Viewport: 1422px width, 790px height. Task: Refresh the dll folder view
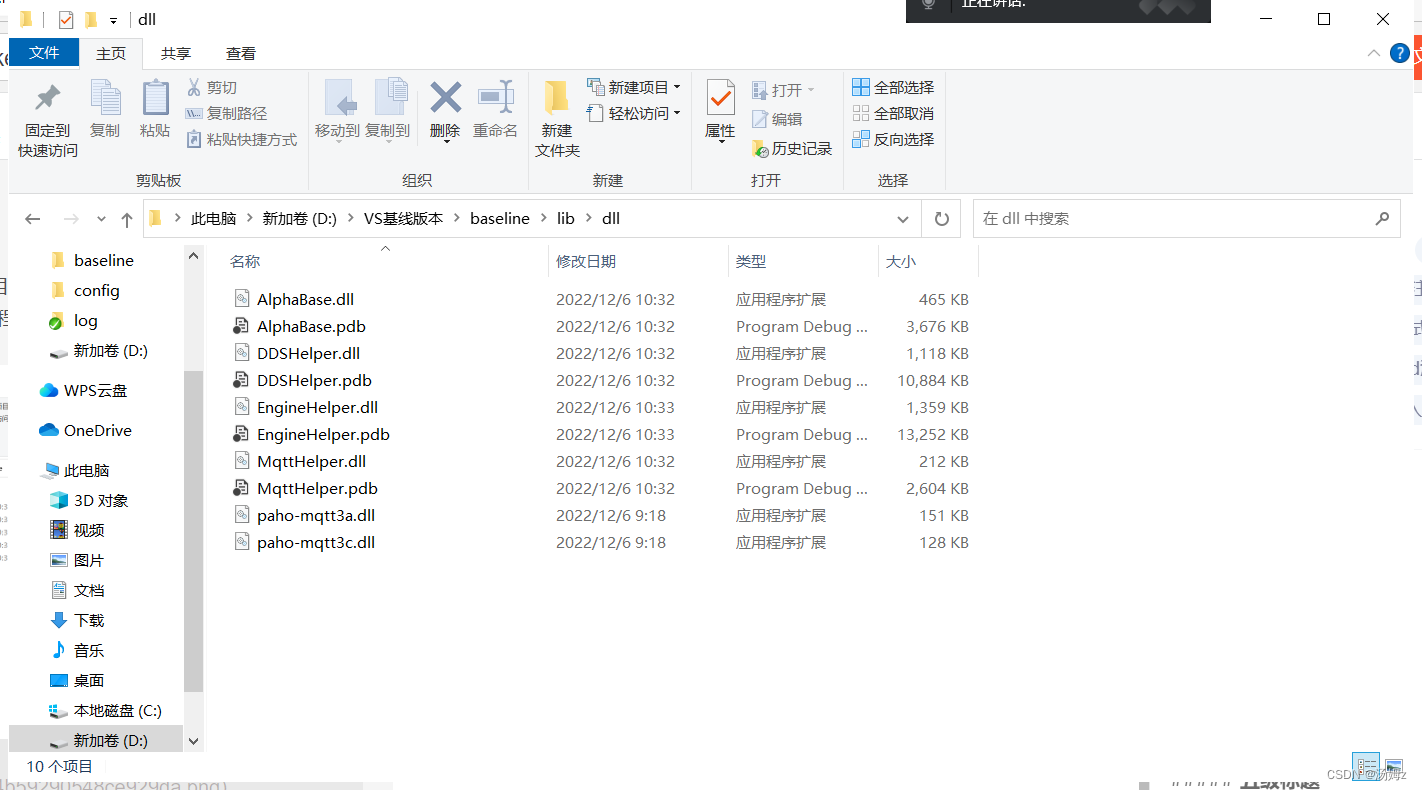click(941, 219)
